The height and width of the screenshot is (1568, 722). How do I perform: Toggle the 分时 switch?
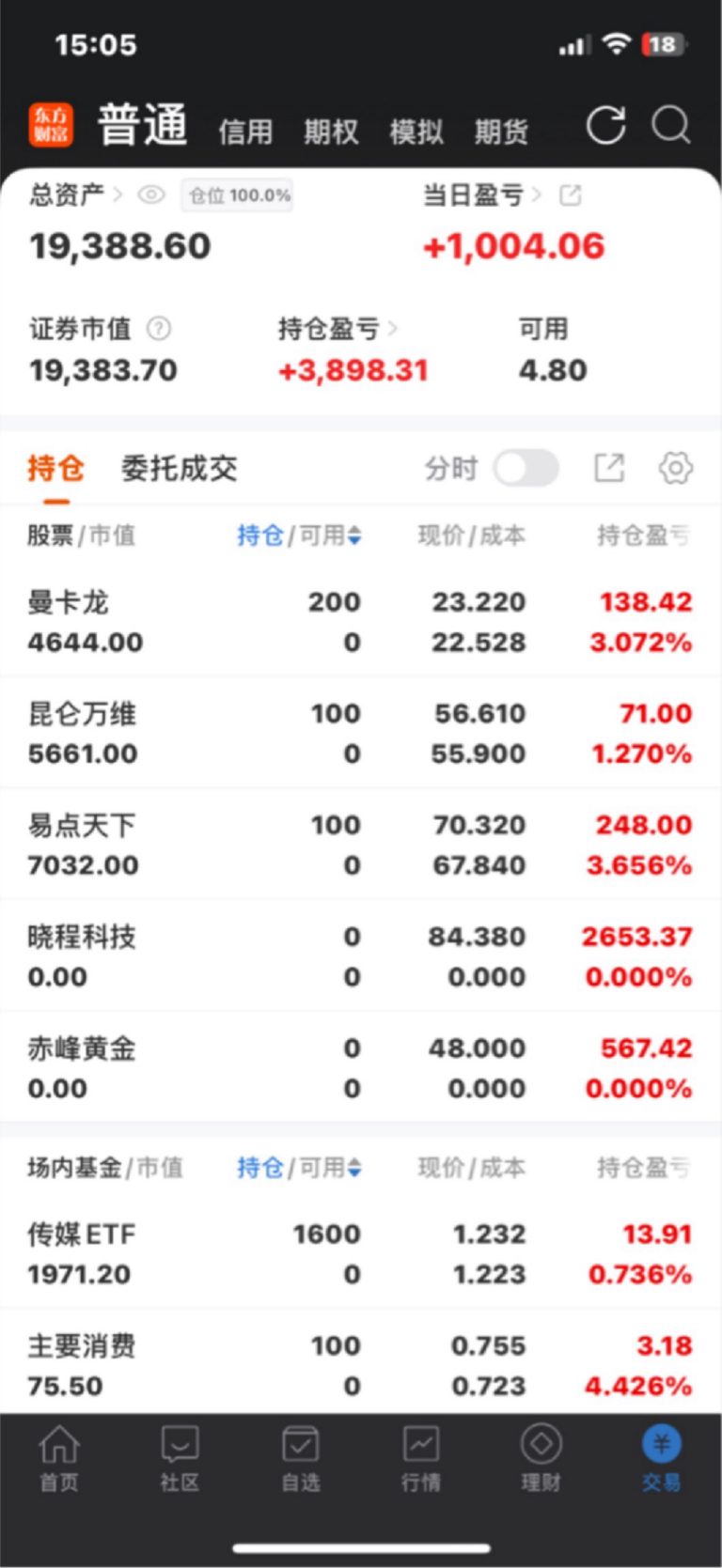tap(526, 468)
